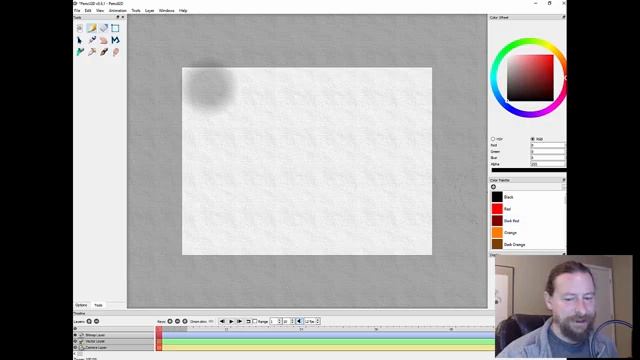Select the black arrow Move tool
Screen dimensions: 640x360
pos(80,40)
